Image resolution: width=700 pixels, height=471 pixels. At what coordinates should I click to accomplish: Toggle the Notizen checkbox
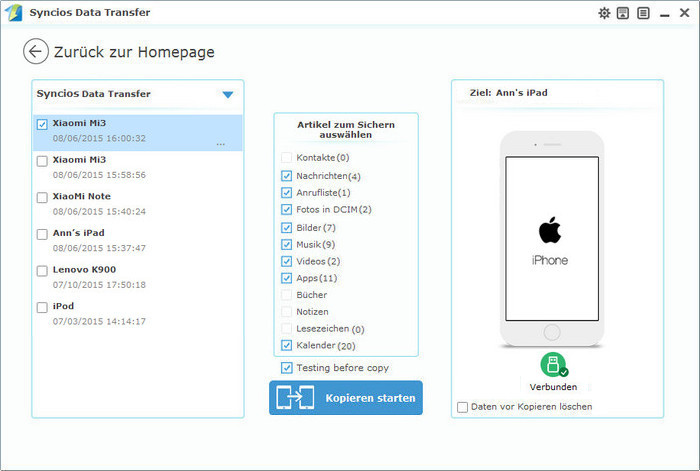point(287,312)
